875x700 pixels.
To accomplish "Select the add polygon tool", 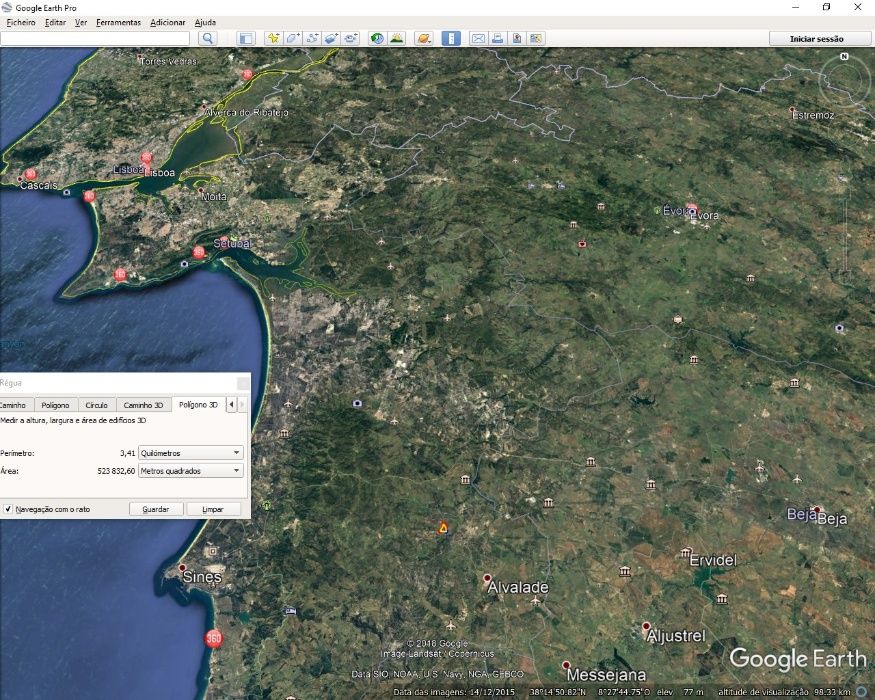I will pyautogui.click(x=292, y=38).
